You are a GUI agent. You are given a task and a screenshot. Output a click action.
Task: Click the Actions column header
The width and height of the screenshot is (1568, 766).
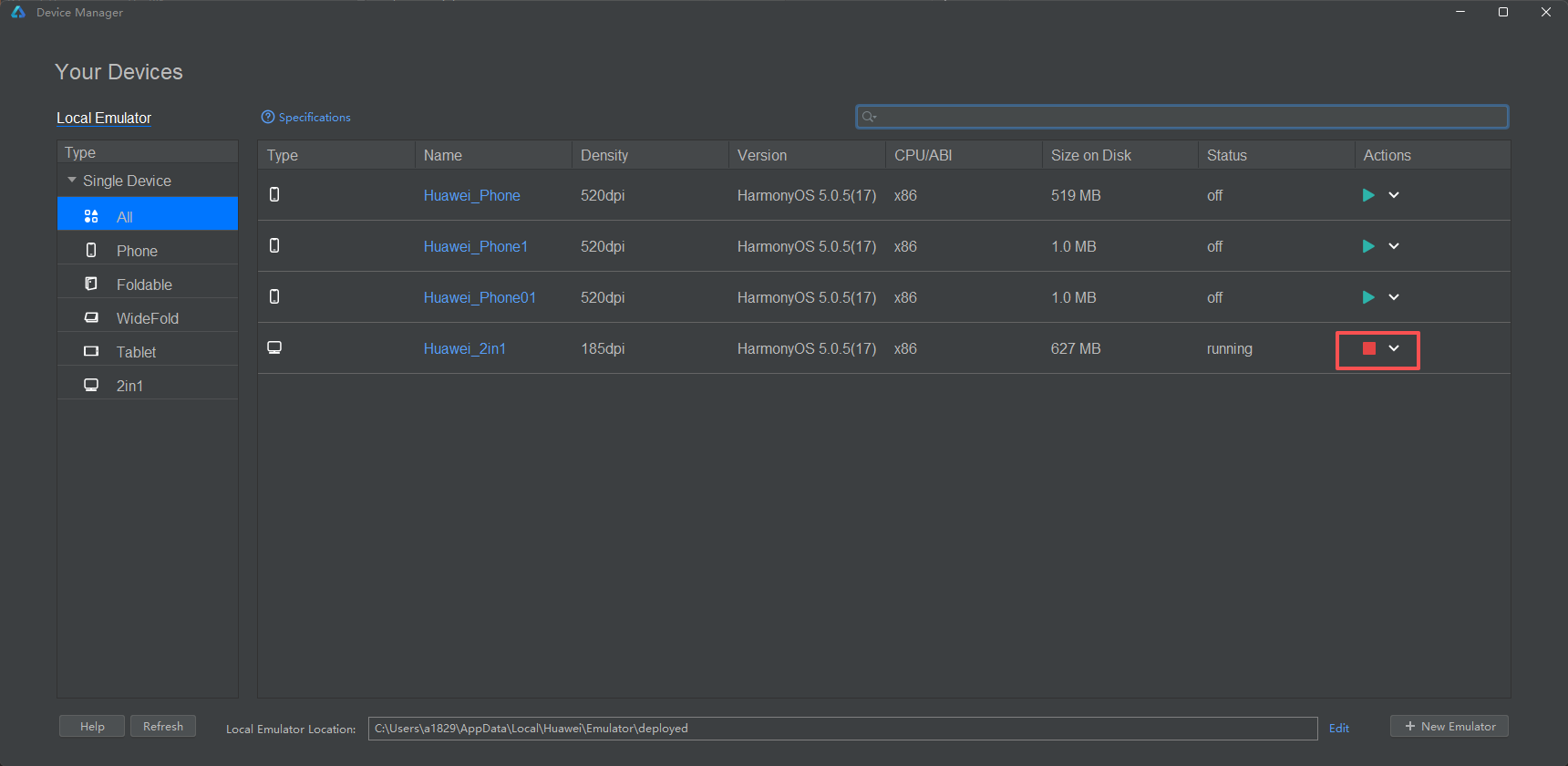click(x=1432, y=155)
